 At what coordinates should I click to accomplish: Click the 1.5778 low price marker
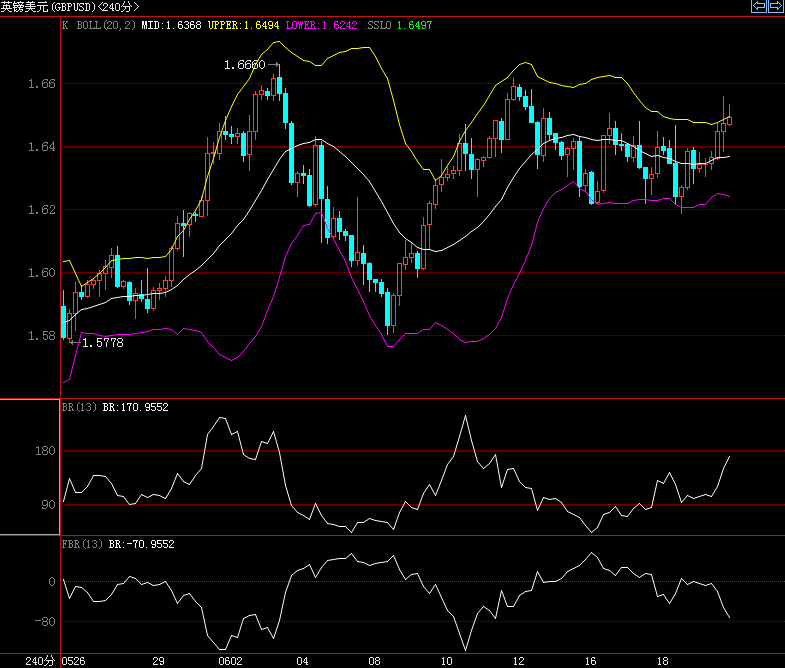click(103, 343)
